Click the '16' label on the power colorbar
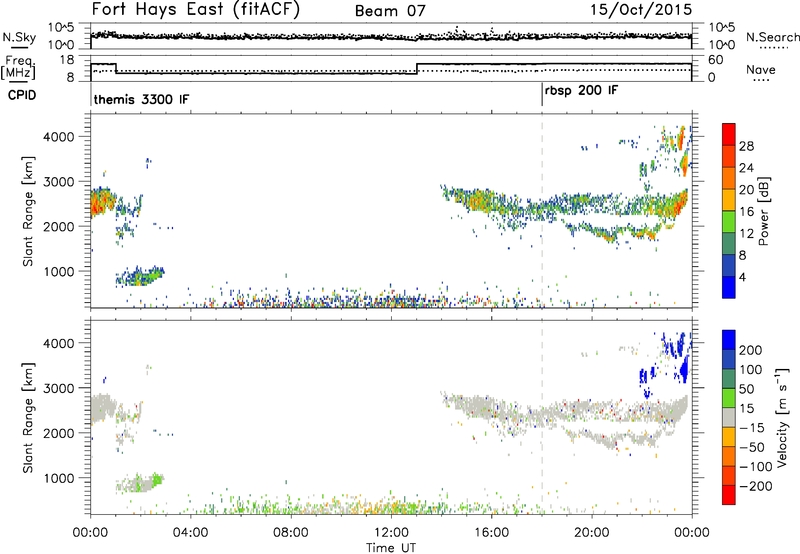 (746, 212)
